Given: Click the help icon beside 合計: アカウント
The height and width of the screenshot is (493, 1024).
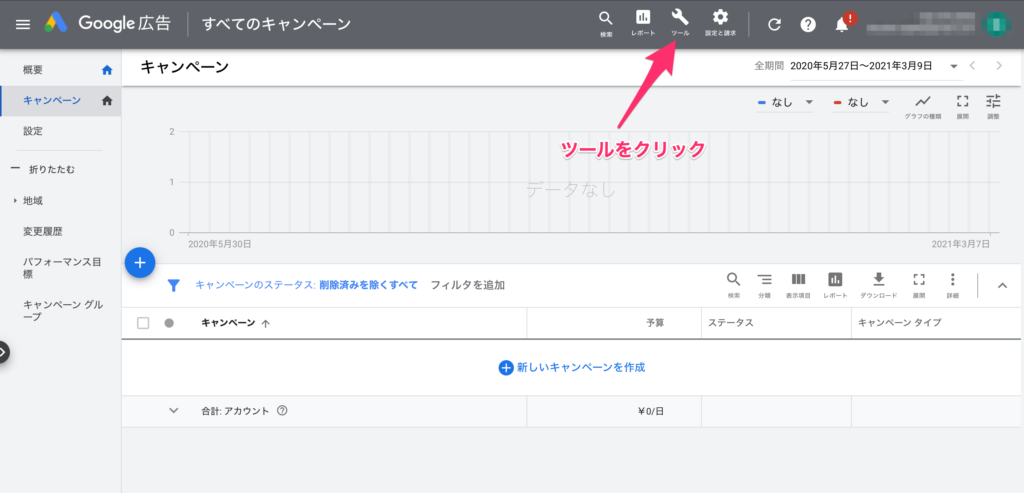Looking at the screenshot, I should tap(282, 411).
